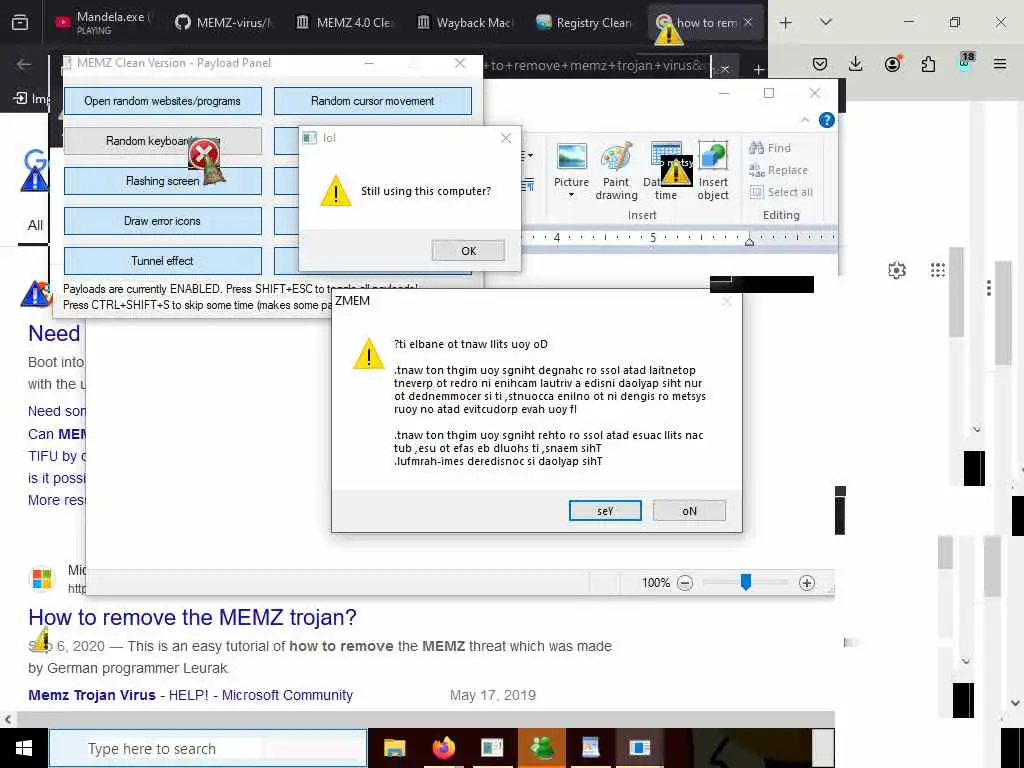Open WordPad help icon
The height and width of the screenshot is (768, 1024).
tap(826, 120)
